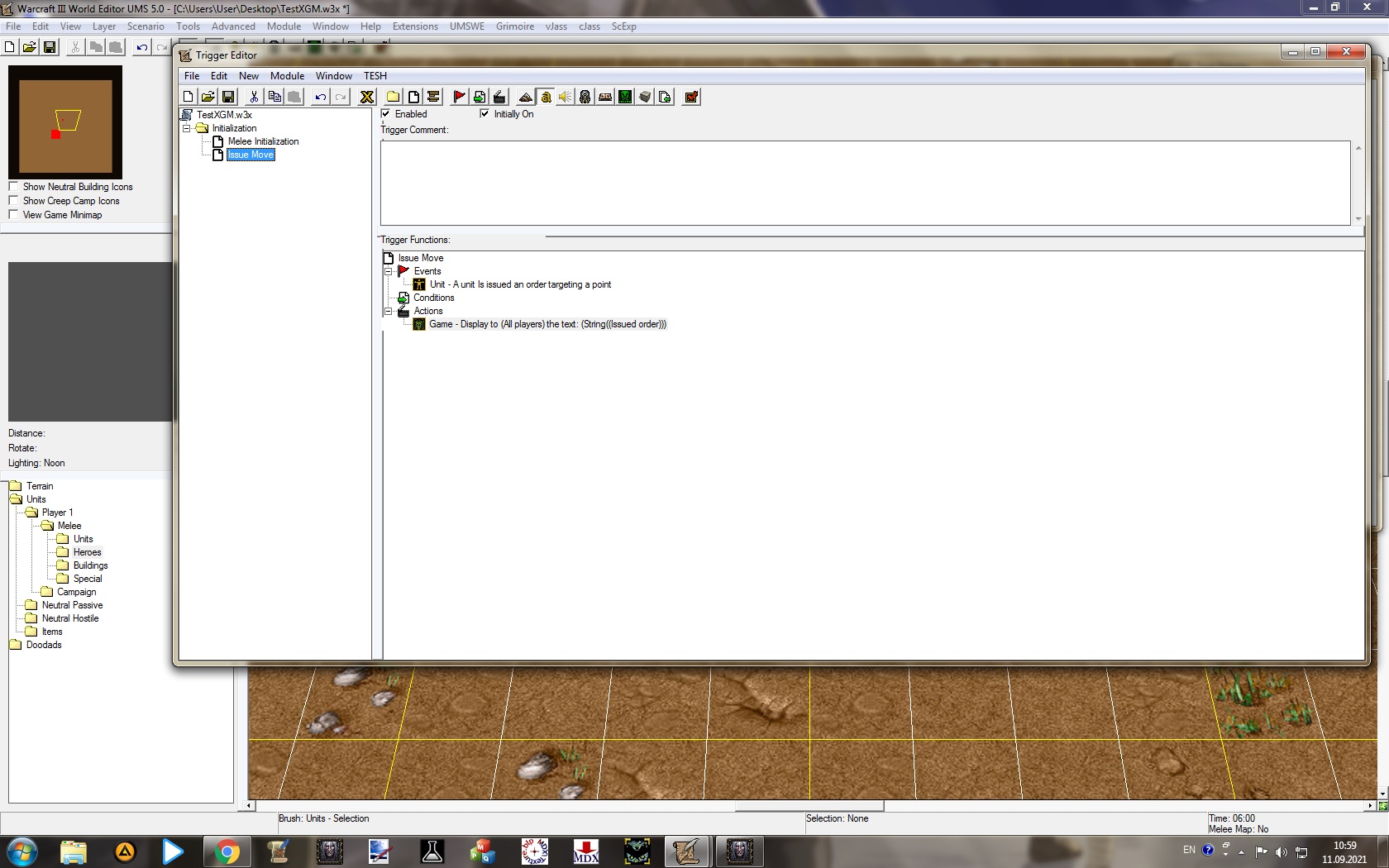This screenshot has width=1389, height=868.
Task: Click the minimap preview thumbnail
Action: tap(65, 122)
